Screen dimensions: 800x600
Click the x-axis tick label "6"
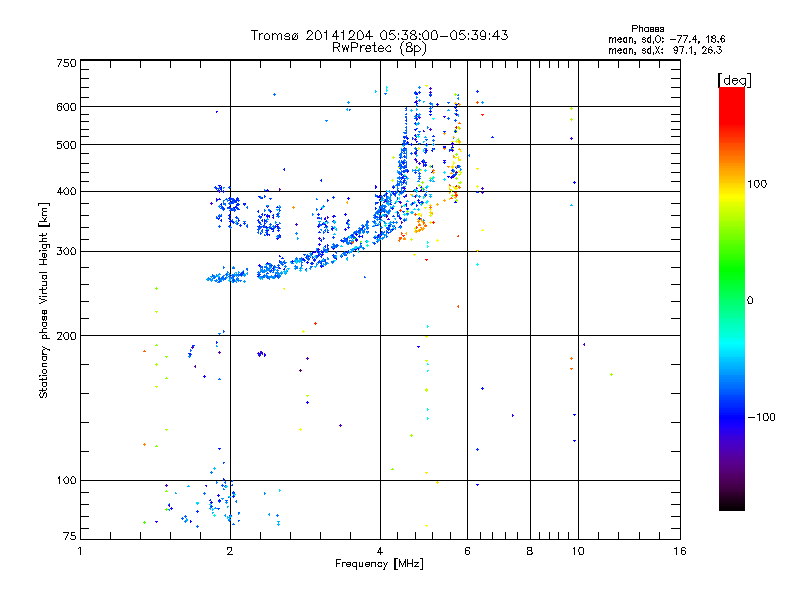tap(467, 551)
